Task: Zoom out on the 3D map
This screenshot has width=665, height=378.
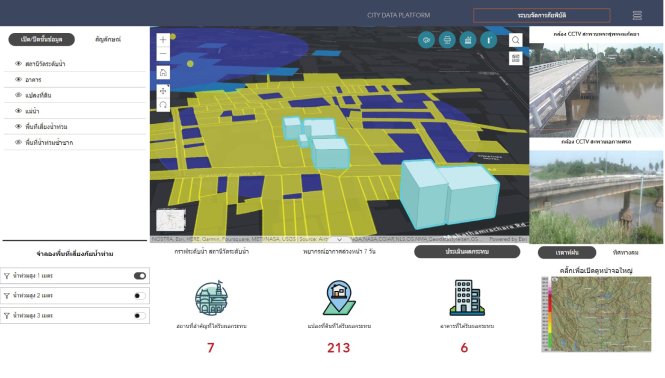Action: pyautogui.click(x=163, y=54)
